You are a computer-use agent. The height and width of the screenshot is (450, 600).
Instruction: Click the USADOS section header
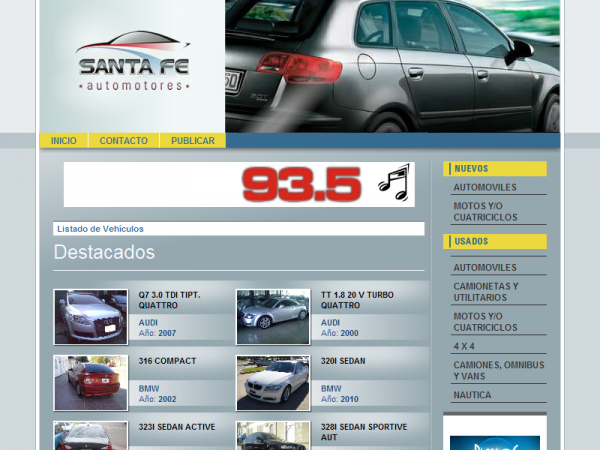495,241
